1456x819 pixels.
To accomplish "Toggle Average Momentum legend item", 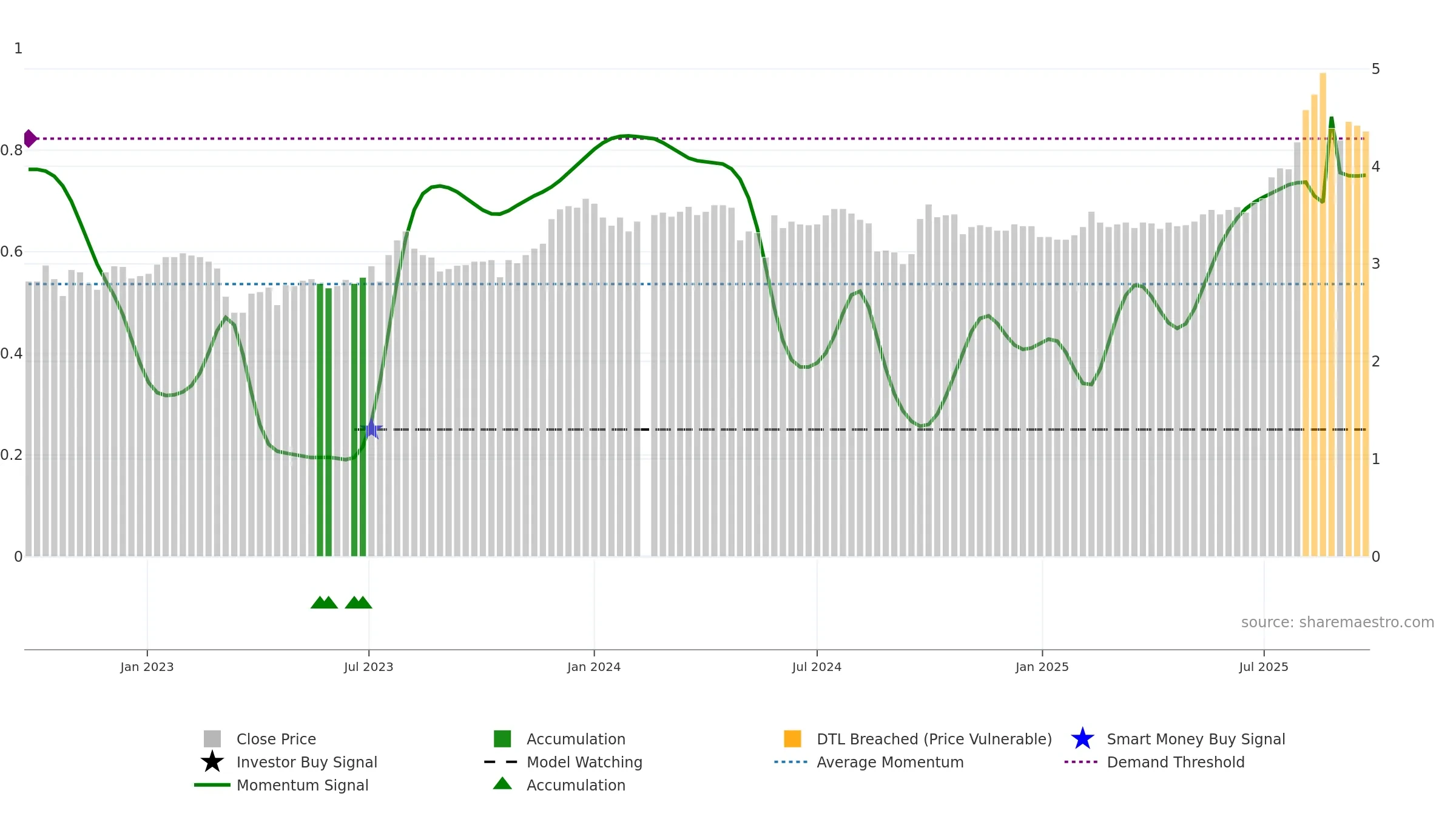I will coord(890,762).
